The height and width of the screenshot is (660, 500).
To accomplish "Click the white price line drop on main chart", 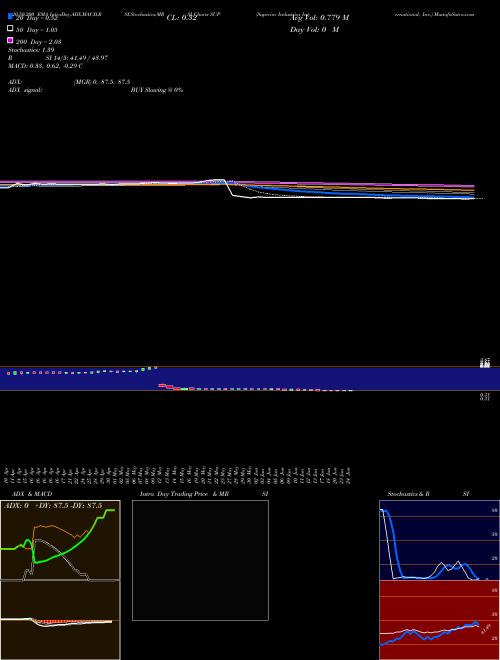I will coord(230,188).
